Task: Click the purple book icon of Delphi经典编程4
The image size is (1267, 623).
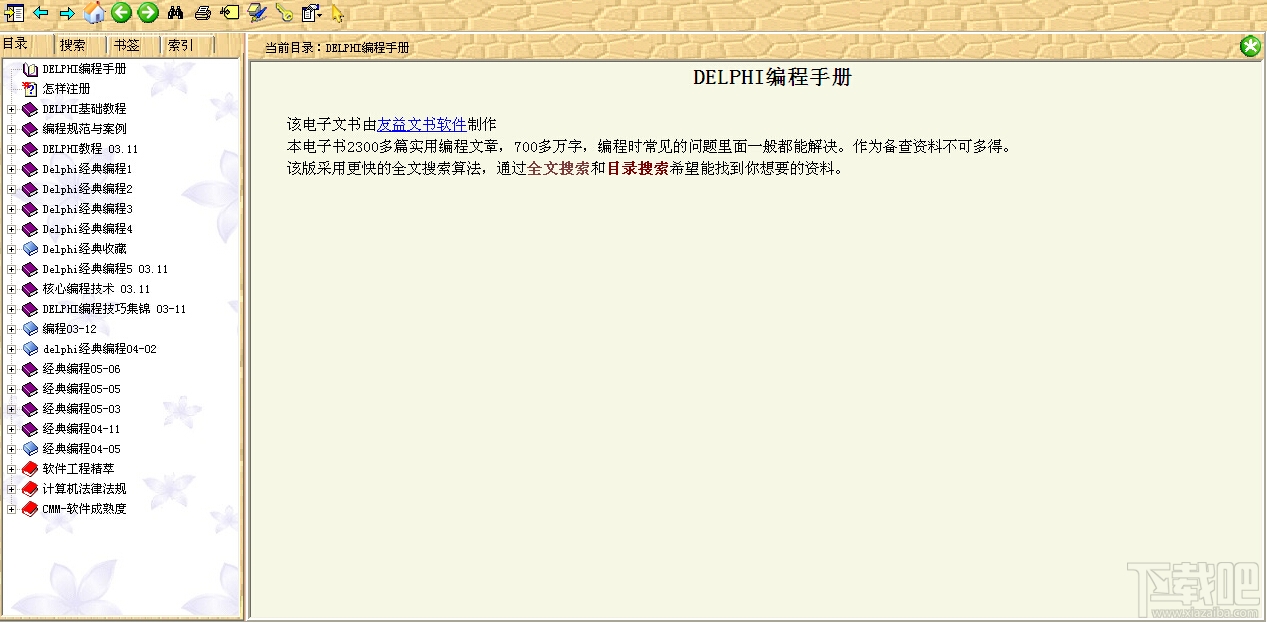Action: click(30, 229)
